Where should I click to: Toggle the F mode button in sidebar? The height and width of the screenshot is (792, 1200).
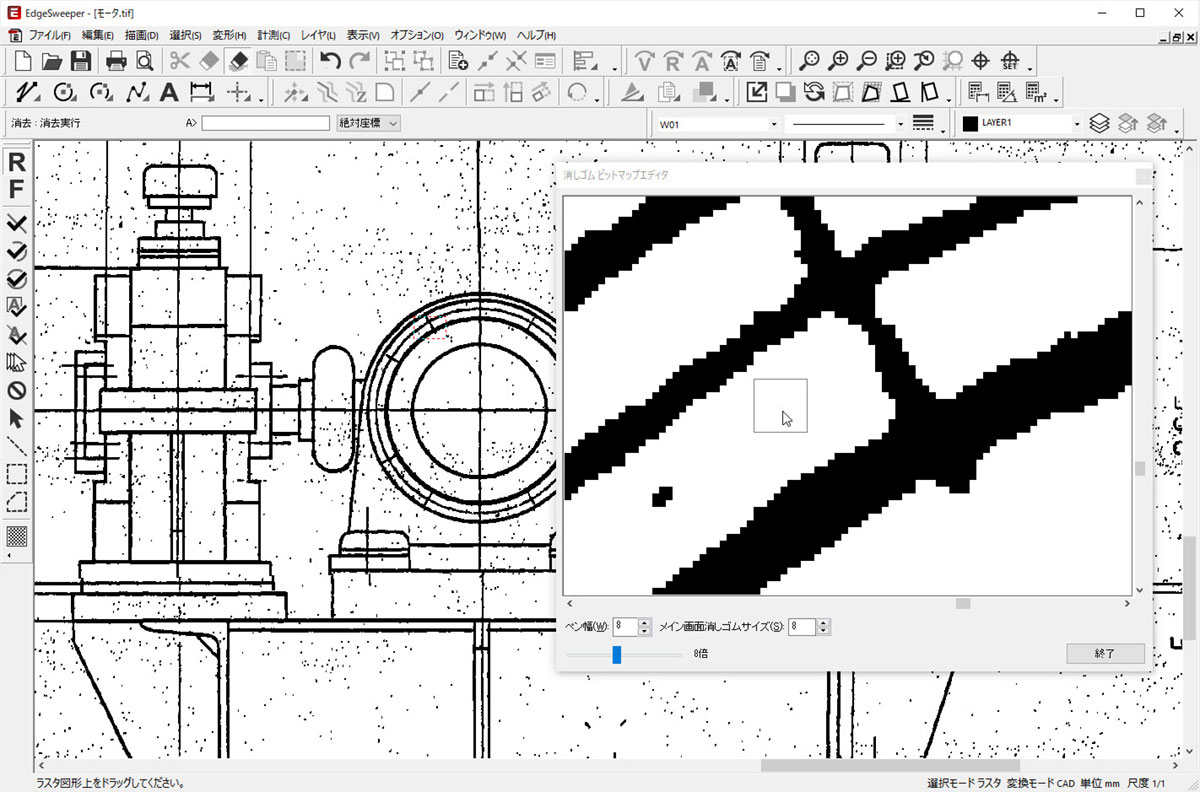point(17,189)
